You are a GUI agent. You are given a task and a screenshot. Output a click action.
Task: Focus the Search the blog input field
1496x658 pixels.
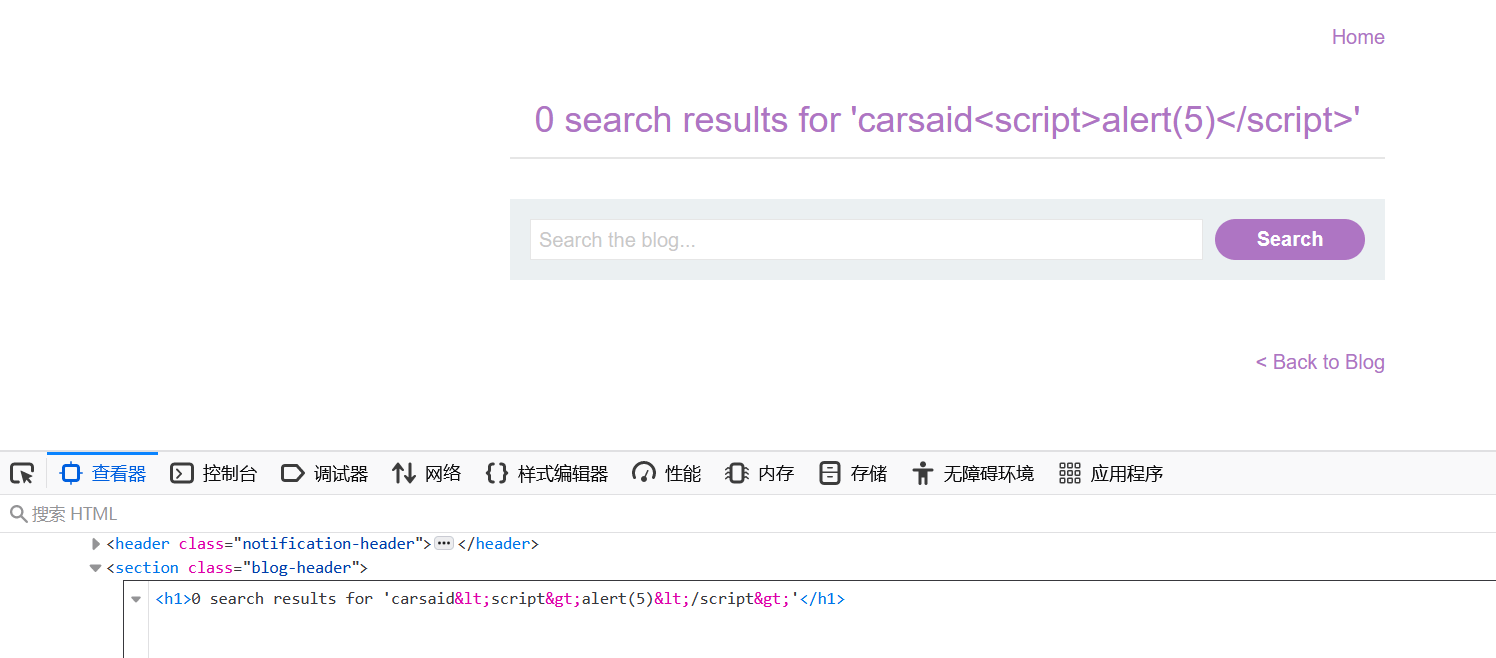pos(865,240)
